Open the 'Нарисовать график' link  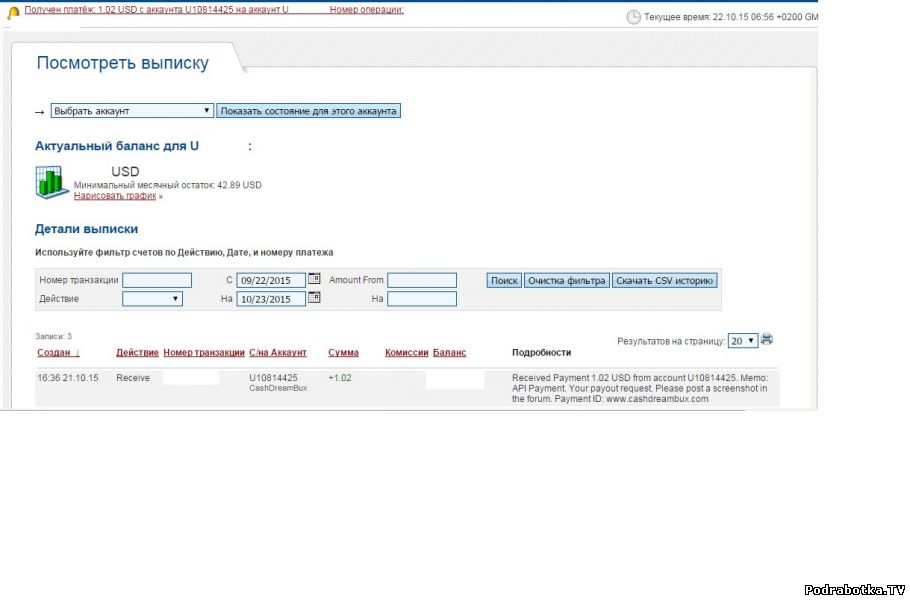pos(115,196)
